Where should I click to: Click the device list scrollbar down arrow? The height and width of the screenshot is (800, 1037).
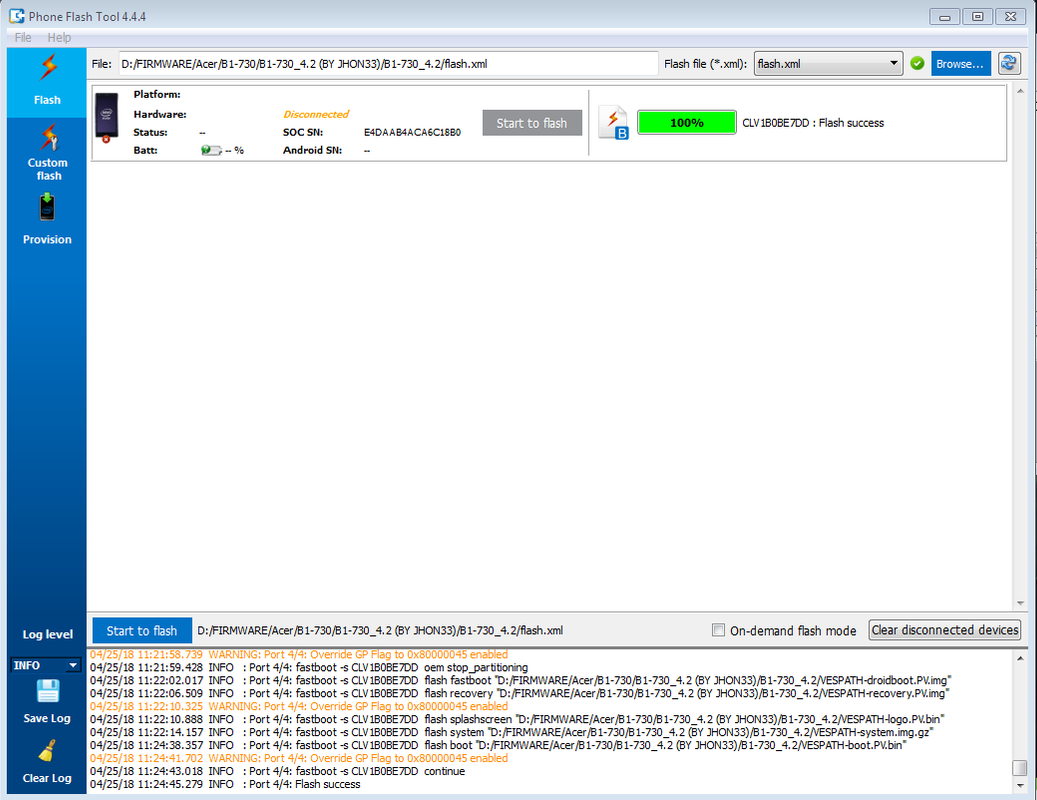click(x=1020, y=603)
